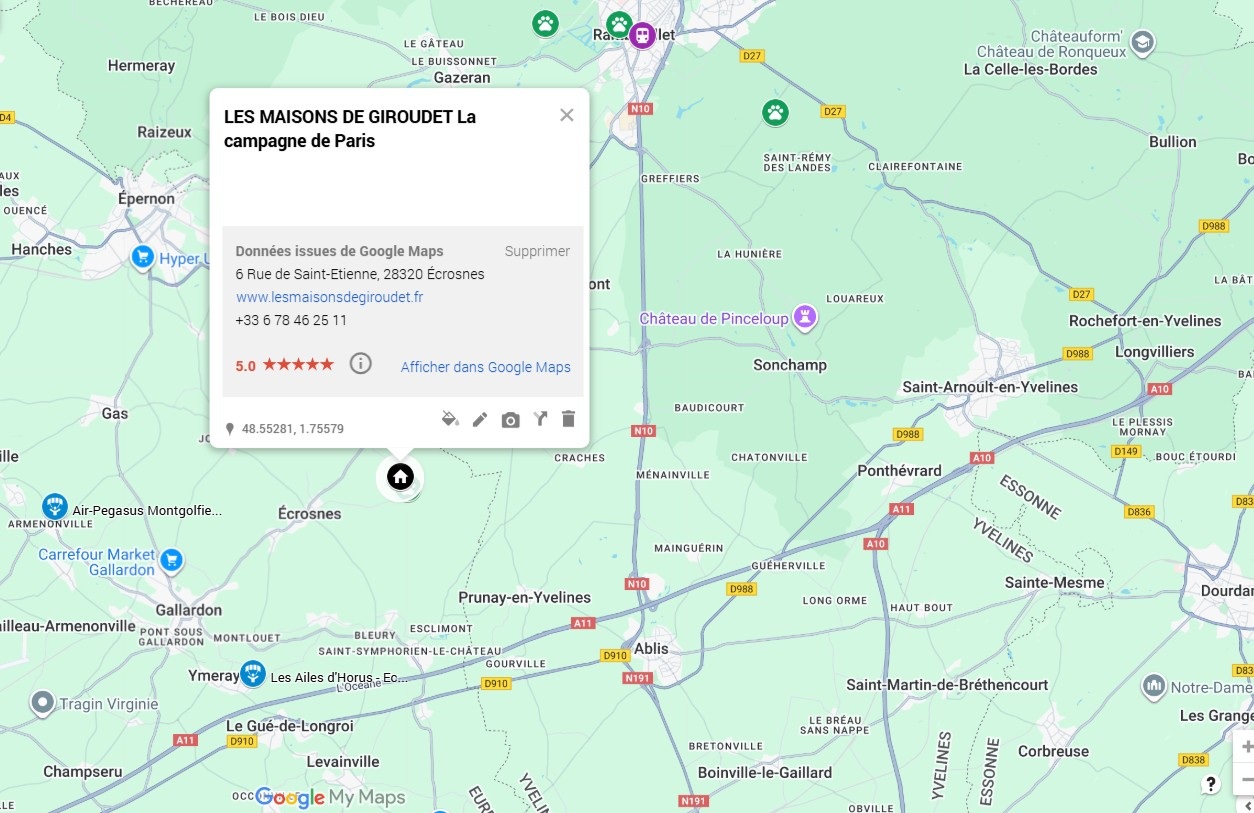Open the style paint bucket icon
Viewport: 1254px width, 813px height.
(450, 419)
